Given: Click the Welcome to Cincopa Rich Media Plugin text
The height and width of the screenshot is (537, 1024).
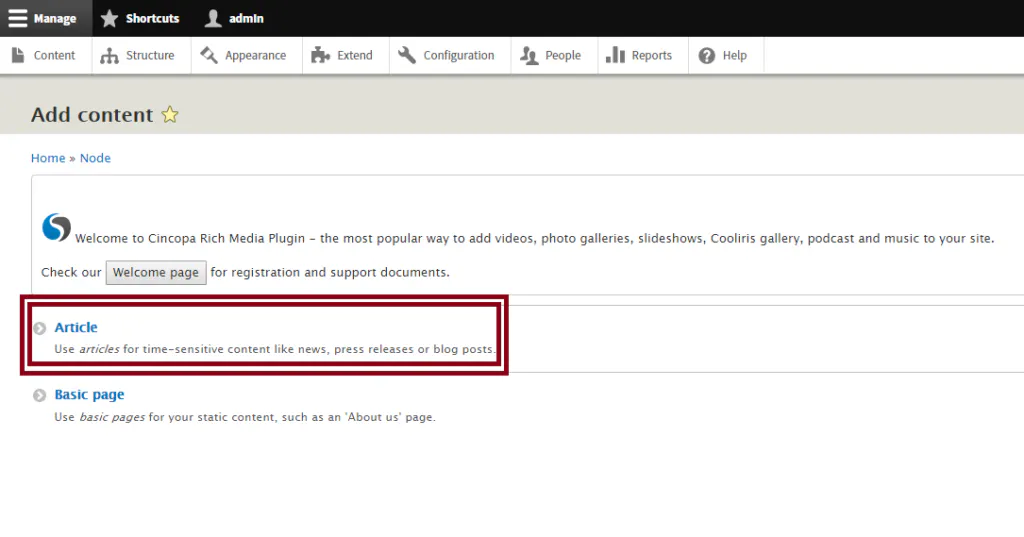Looking at the screenshot, I should coord(534,238).
